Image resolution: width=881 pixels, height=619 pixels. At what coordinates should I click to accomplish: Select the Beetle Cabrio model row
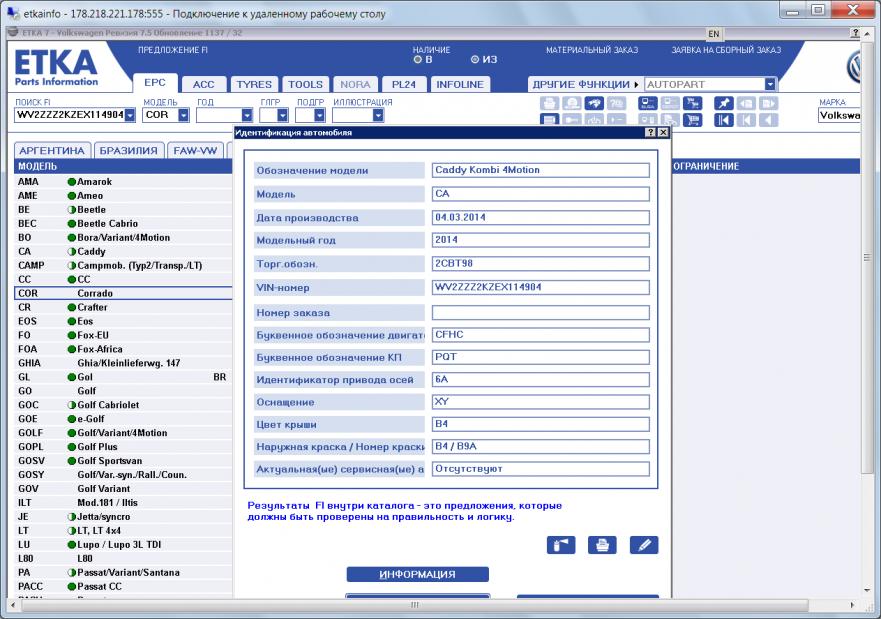pos(123,223)
